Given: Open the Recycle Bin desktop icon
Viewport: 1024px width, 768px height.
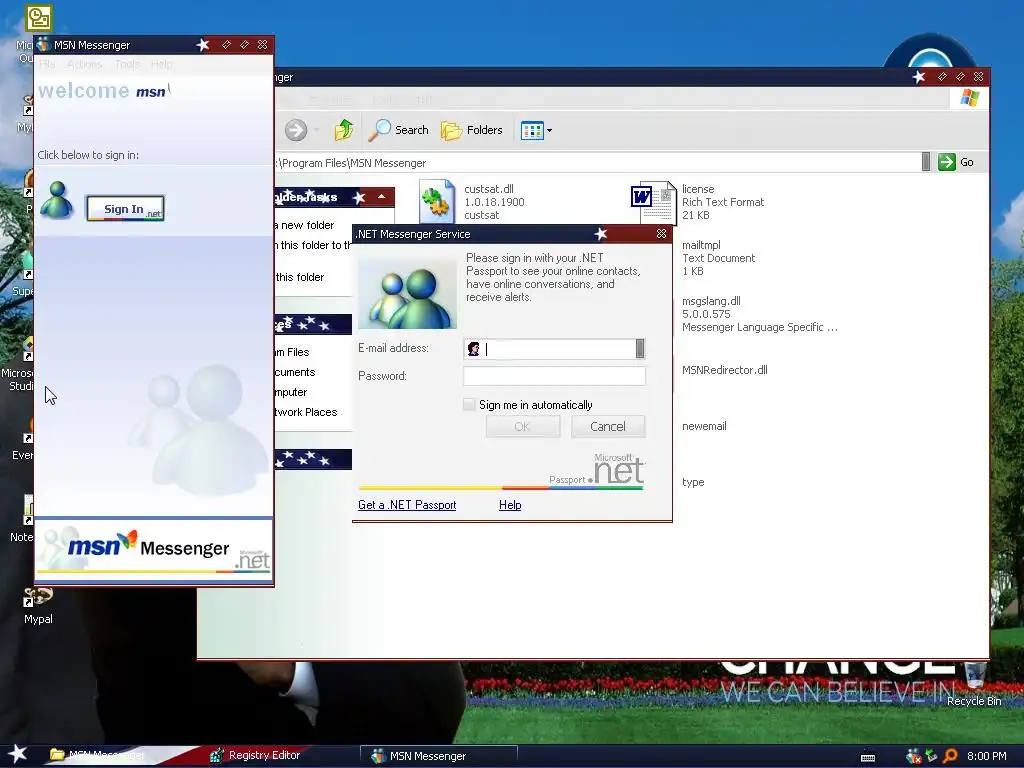Looking at the screenshot, I should click(974, 684).
